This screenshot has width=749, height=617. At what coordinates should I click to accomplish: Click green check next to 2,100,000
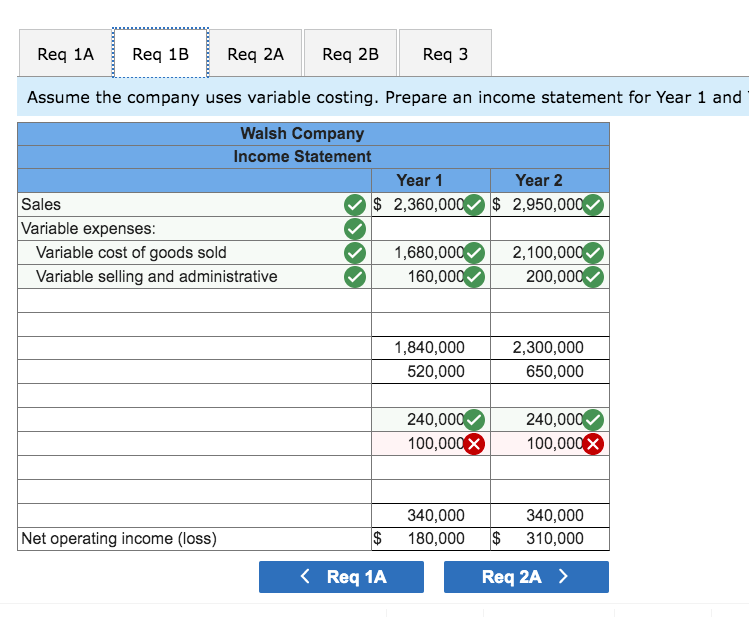pos(593,253)
